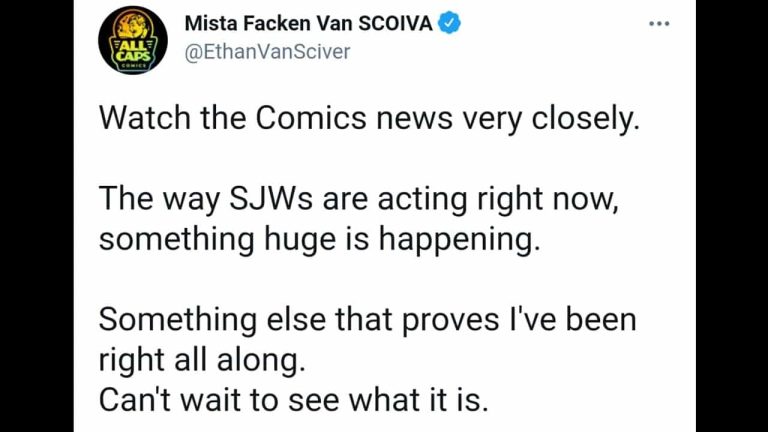Click the line "The way SJWs are acting right now,"

coord(359,199)
